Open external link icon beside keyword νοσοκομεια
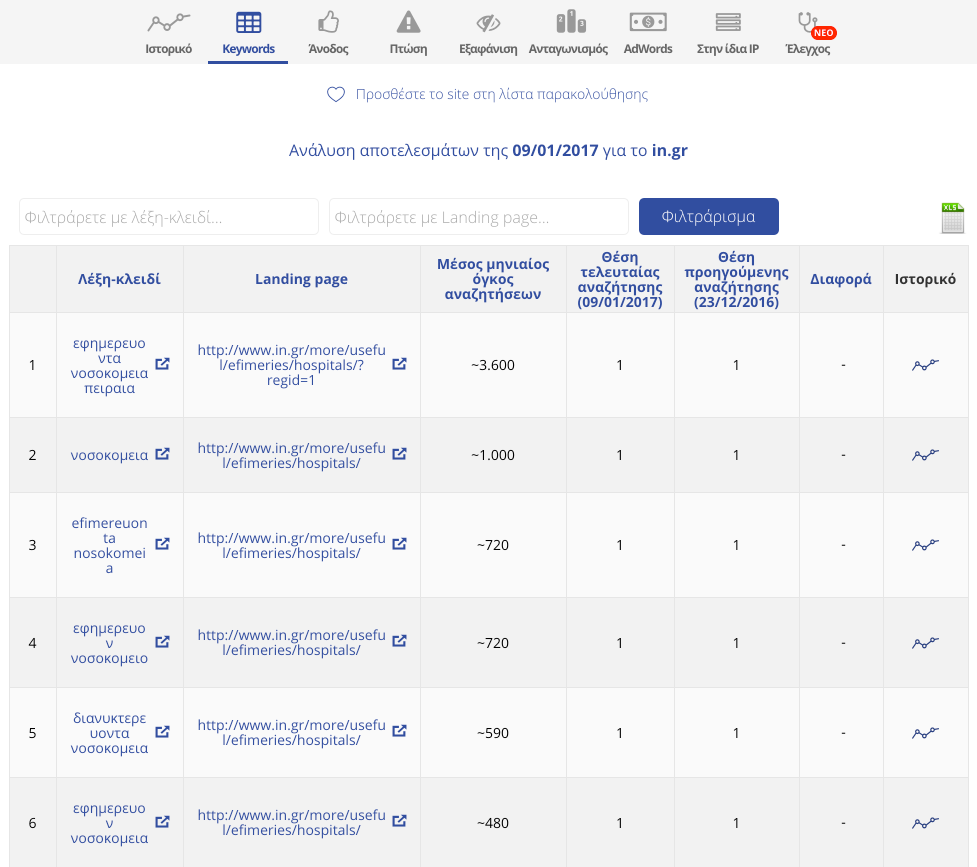This screenshot has height=867, width=977. click(x=163, y=454)
